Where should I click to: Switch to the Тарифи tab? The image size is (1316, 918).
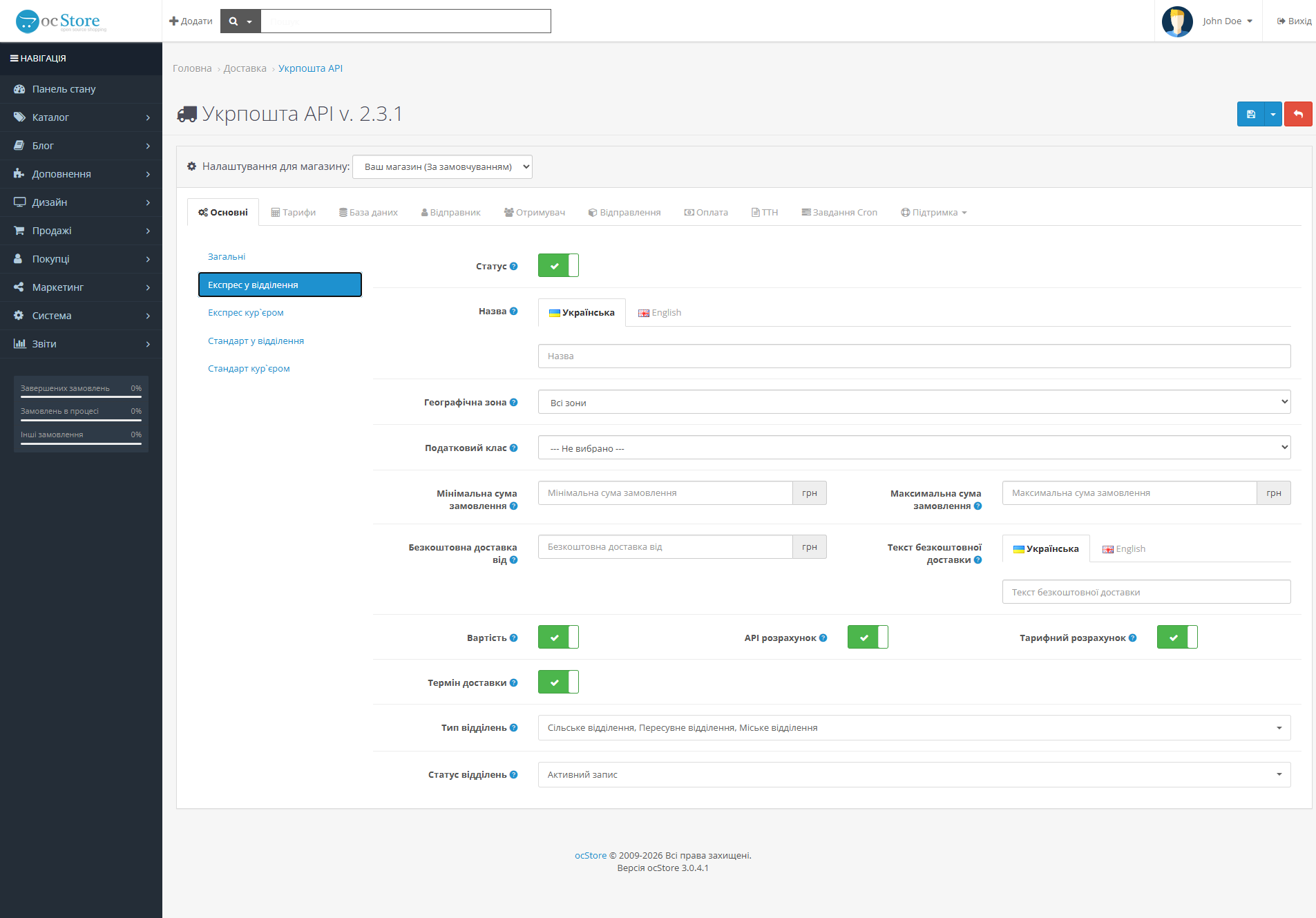click(293, 212)
